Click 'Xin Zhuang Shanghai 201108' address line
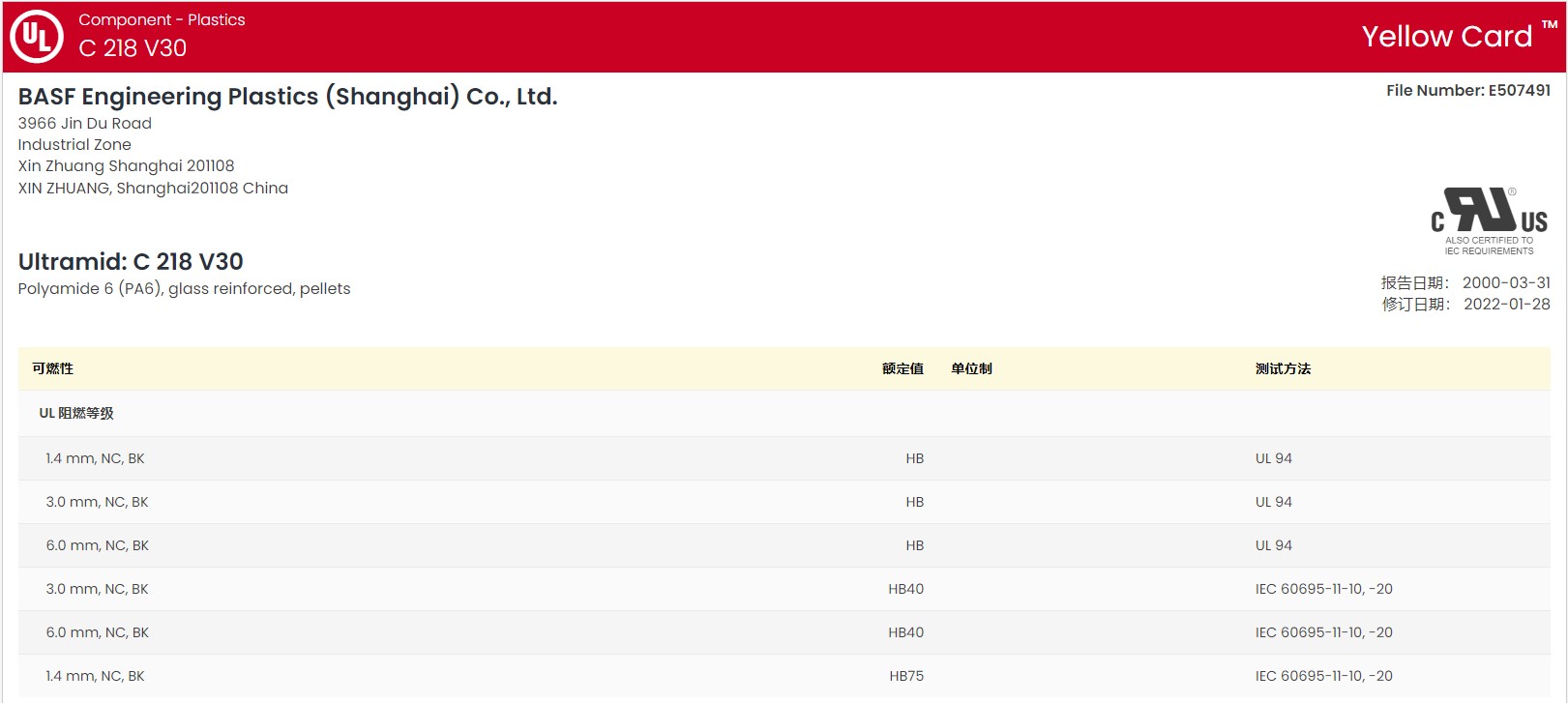1568x703 pixels. pos(126,165)
